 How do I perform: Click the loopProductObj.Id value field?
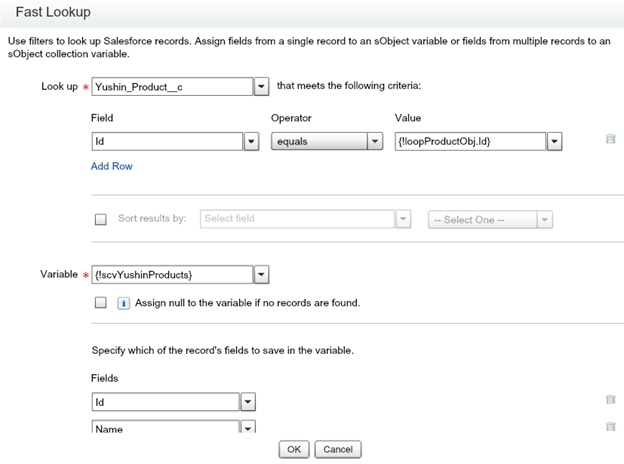pyautogui.click(x=470, y=141)
